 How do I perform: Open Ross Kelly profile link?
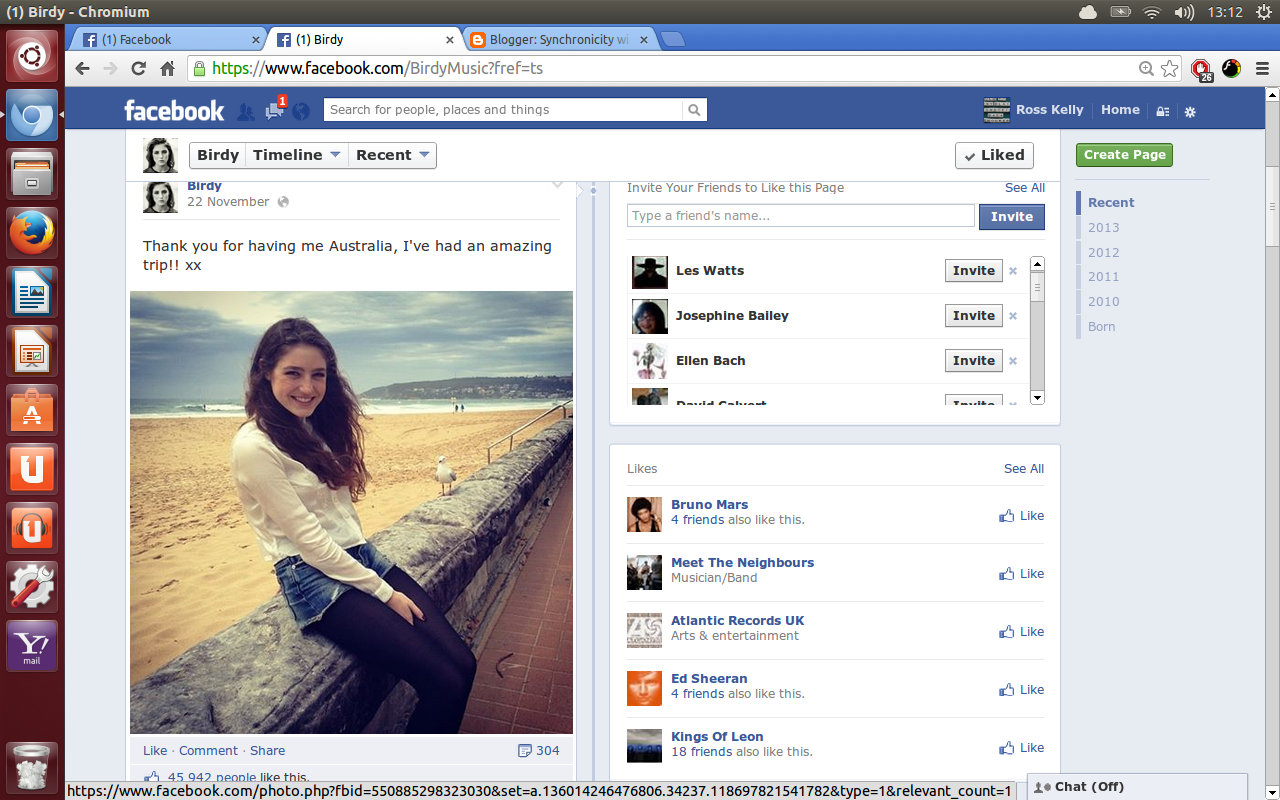[1034, 110]
